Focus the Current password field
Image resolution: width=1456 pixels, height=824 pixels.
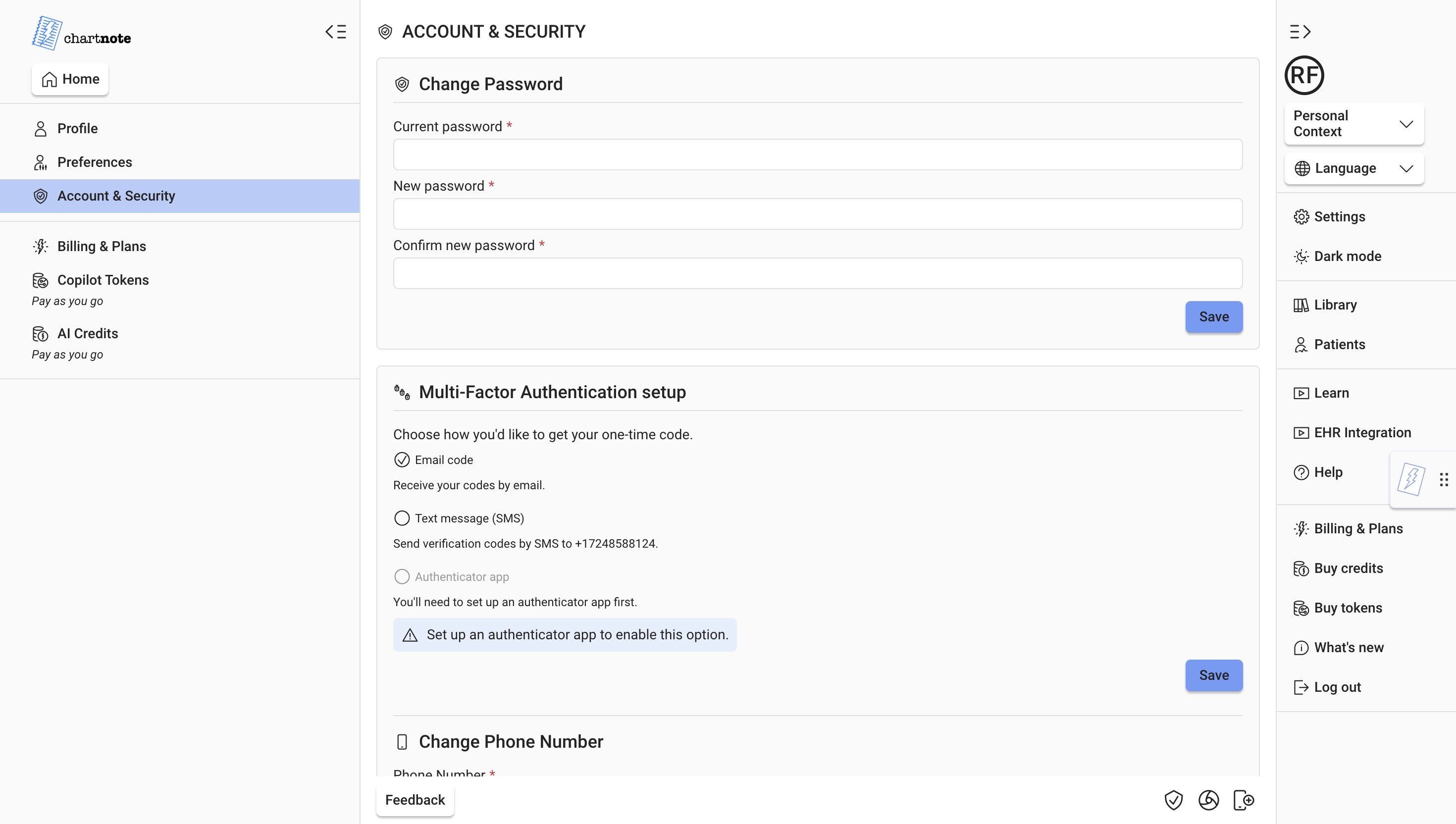tap(817, 154)
